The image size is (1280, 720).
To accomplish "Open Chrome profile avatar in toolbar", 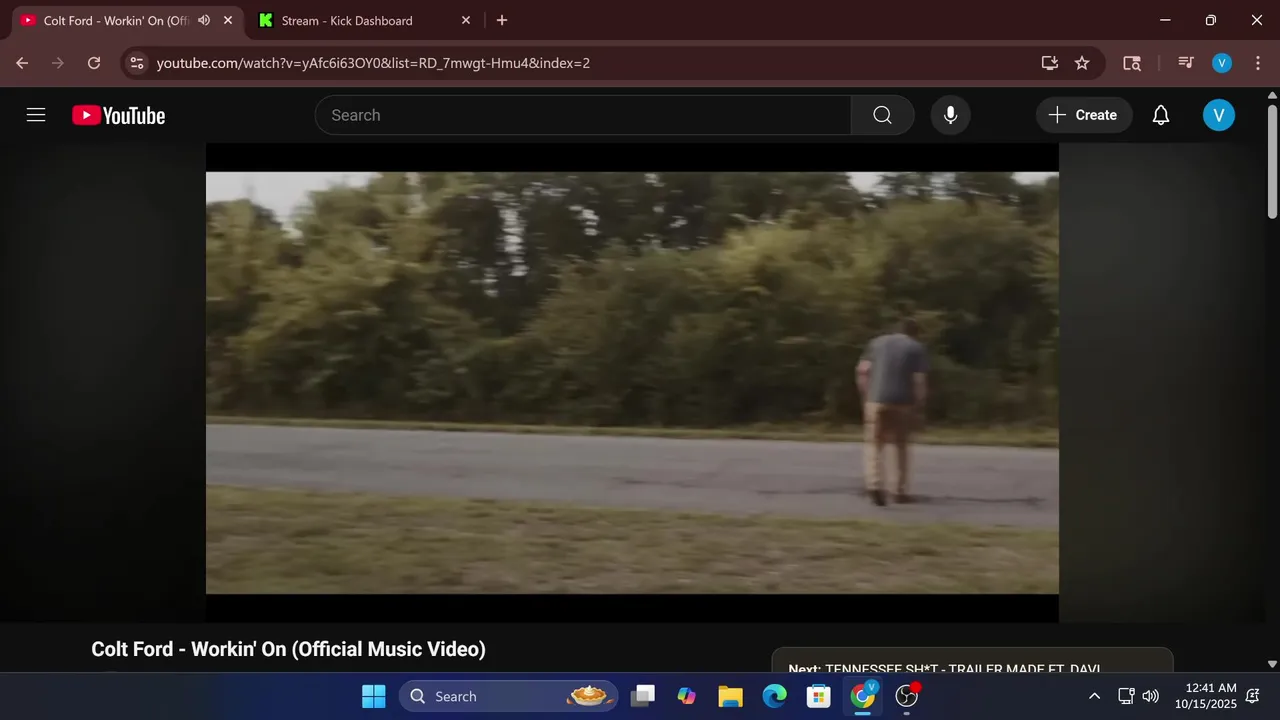I will coord(1222,63).
